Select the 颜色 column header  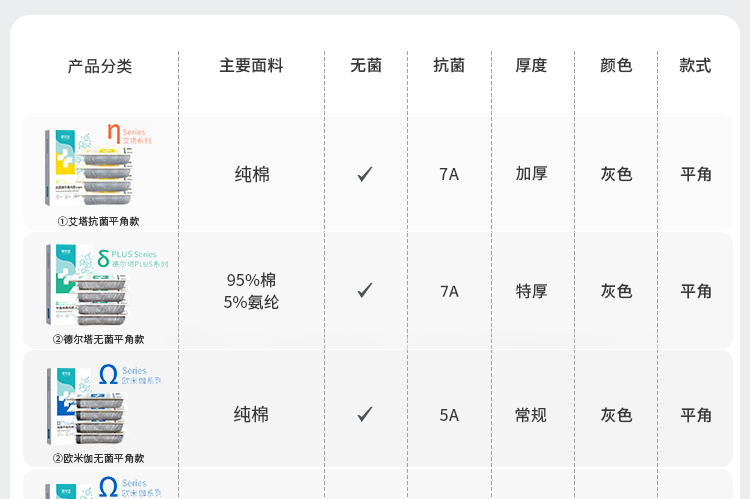coord(616,66)
